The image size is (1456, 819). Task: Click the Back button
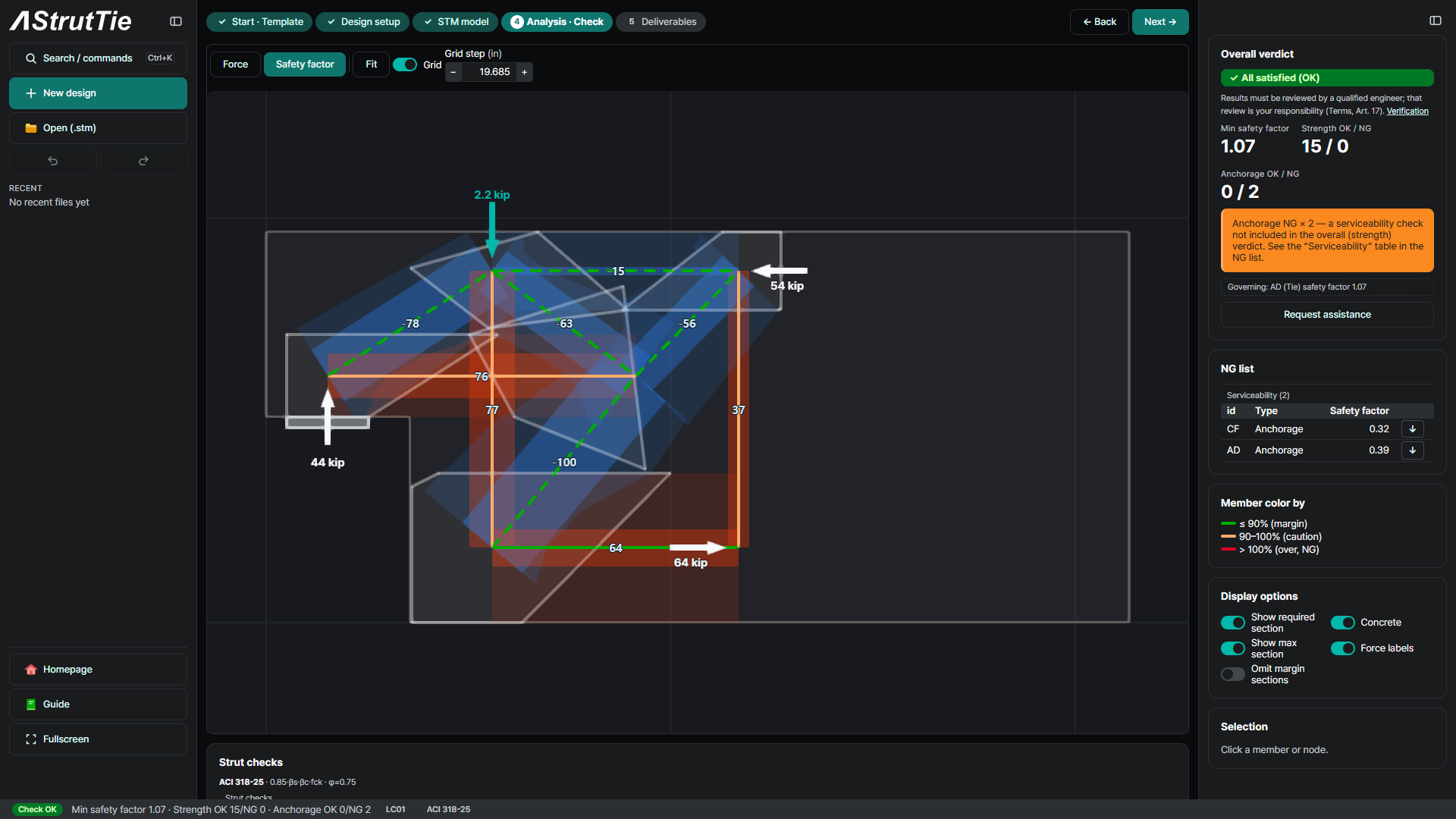coord(1099,22)
